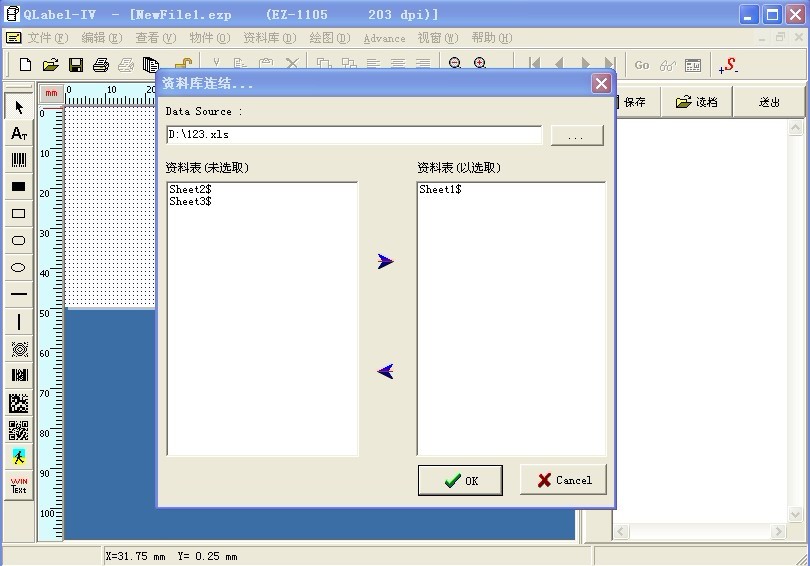
Task: Click the Zoom In magnifier icon
Action: click(480, 64)
